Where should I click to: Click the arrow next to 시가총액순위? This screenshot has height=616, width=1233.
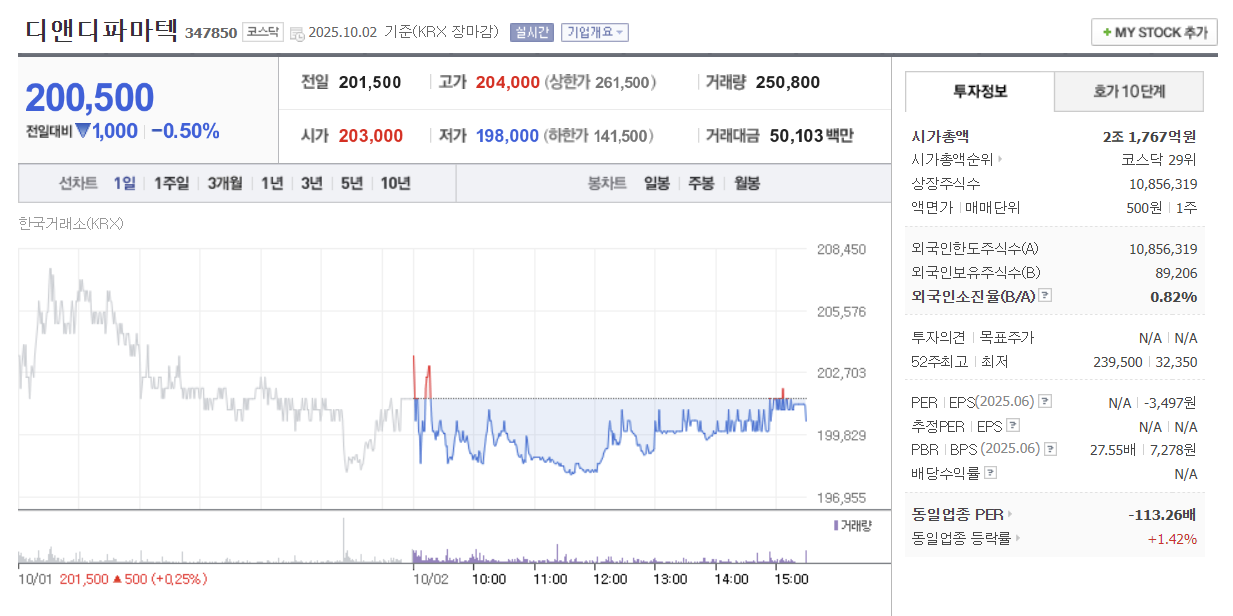pos(1000,159)
